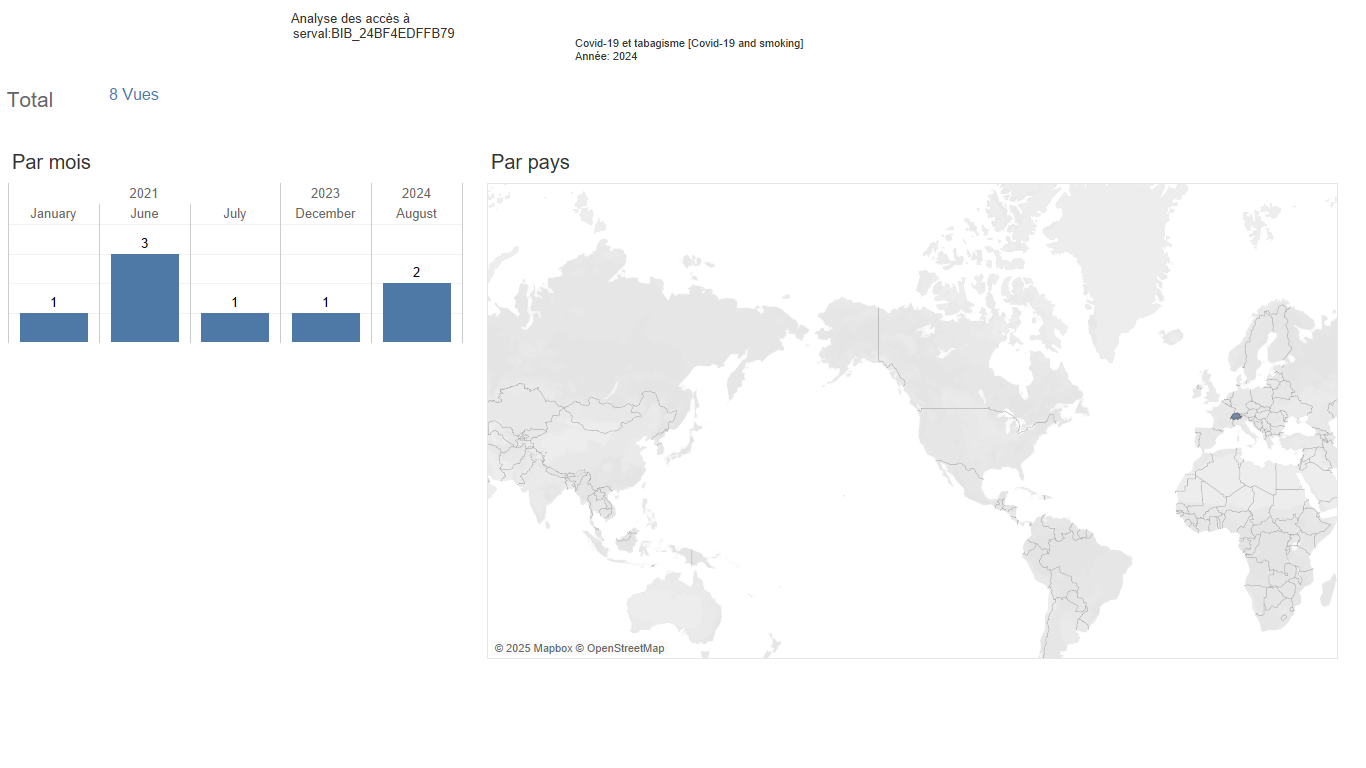The image size is (1366, 768).
Task: Click the 'Covid-19 et tabagisme' title text
Action: (x=689, y=43)
